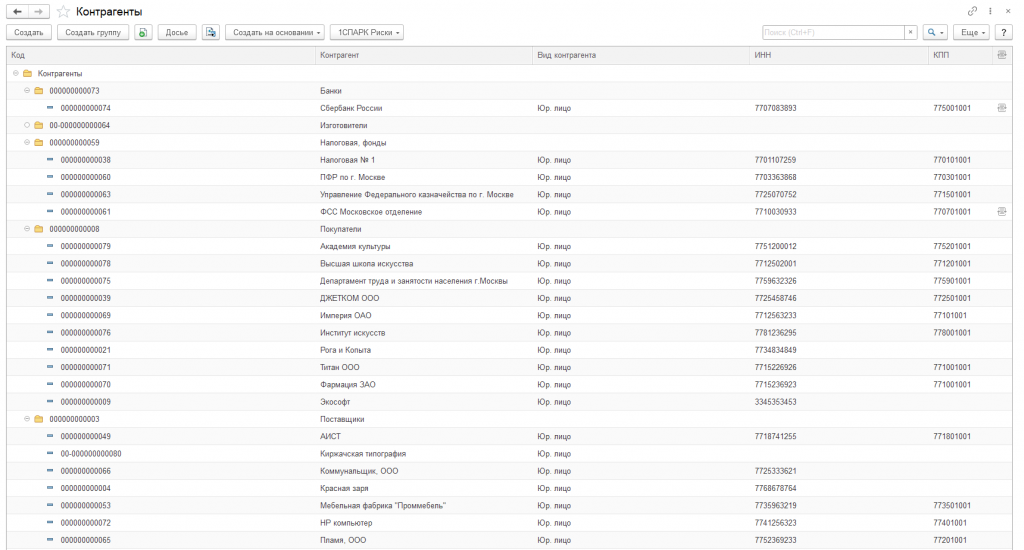Screen dimensions: 1024x550
Task: Sort by the Контрагент column header
Action: [424, 56]
